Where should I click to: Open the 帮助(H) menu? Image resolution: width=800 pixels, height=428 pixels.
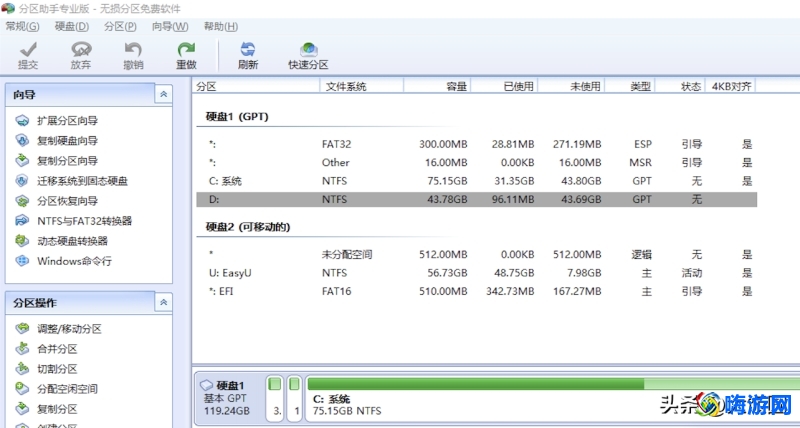coord(220,27)
